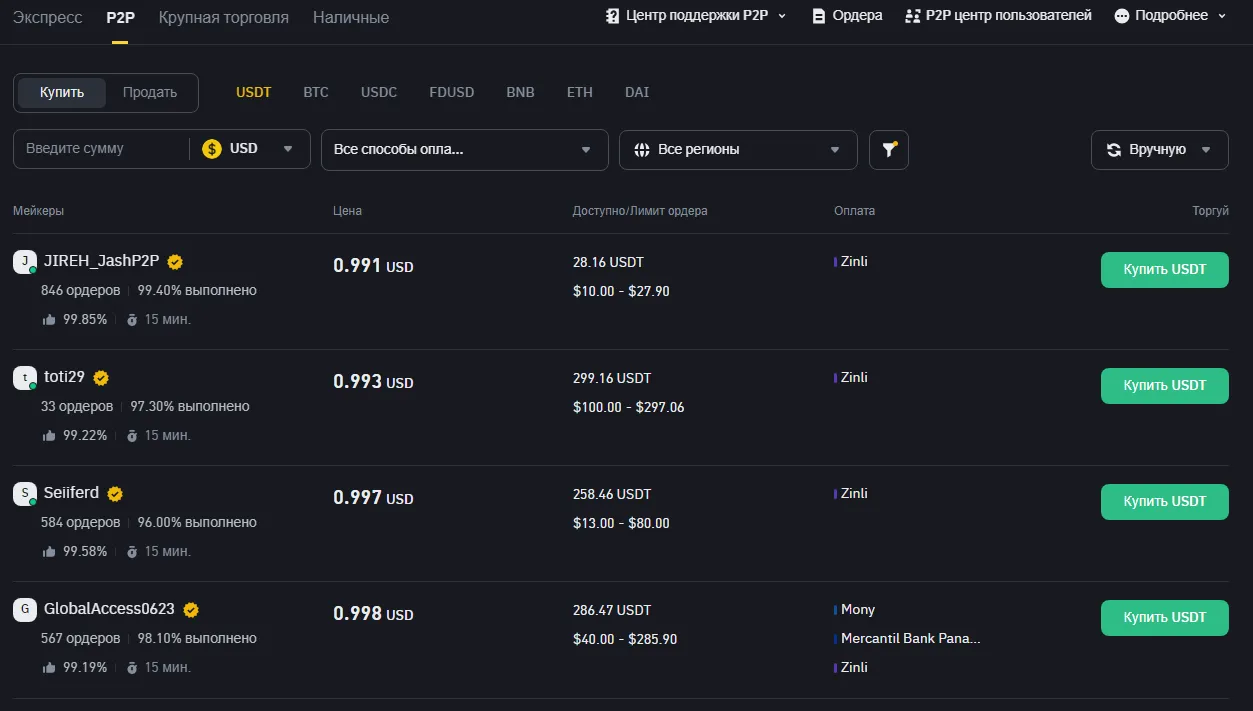Click the verified badge next to JIREH_JashP2P
Image resolution: width=1253 pixels, height=711 pixels.
point(174,261)
